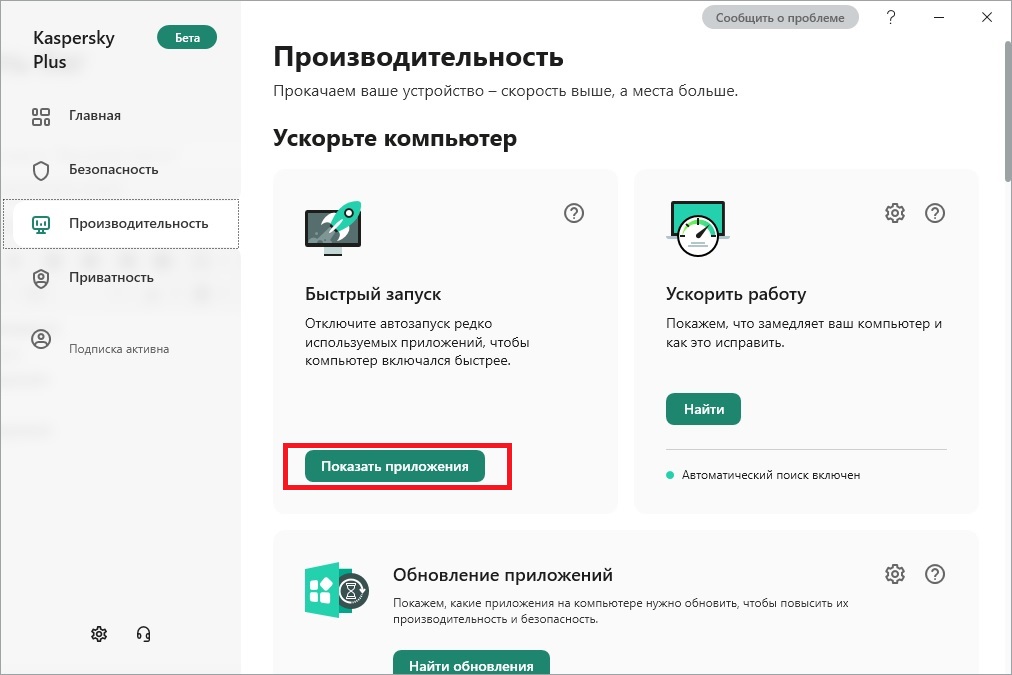Click the Обновление приложений icon
Viewport: 1012px width, 675px height.
[x=336, y=590]
